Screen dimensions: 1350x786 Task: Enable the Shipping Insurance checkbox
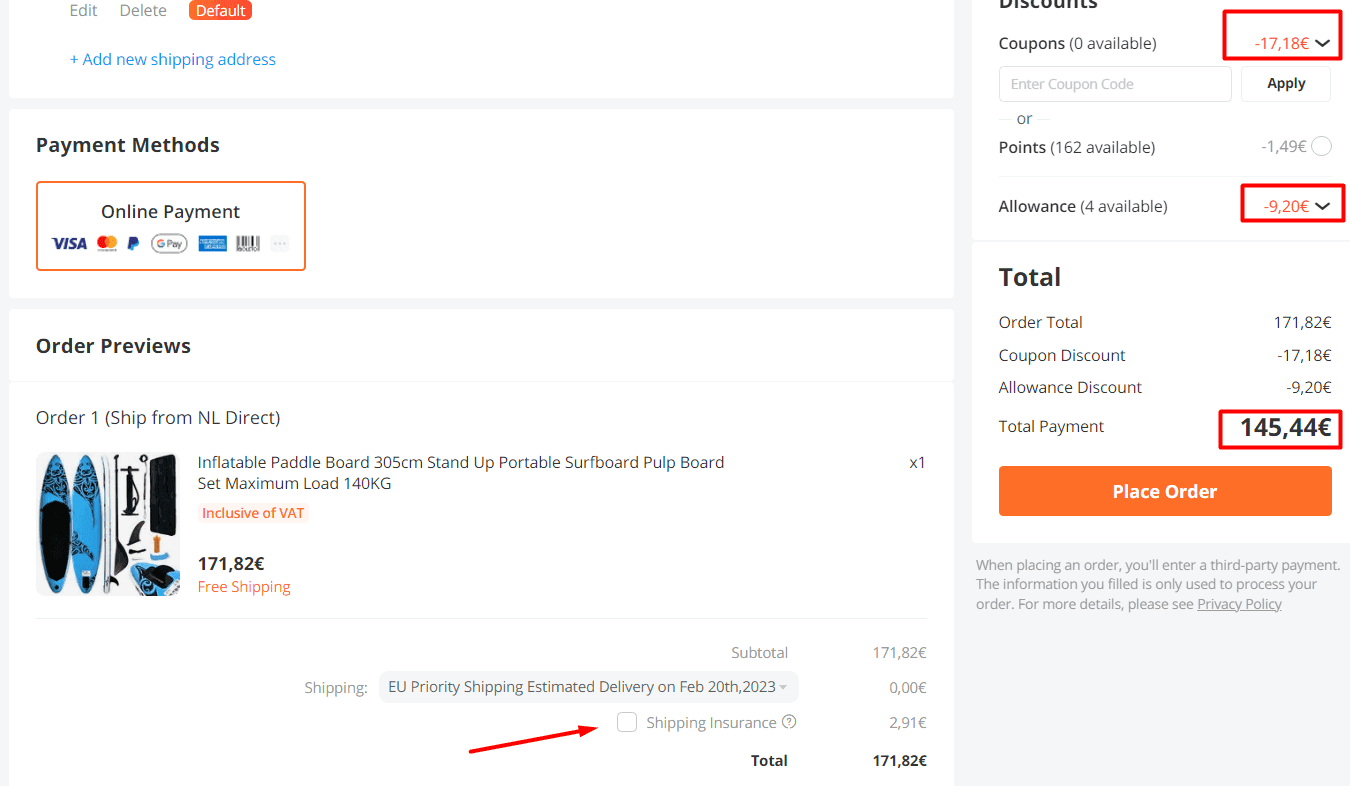(627, 722)
